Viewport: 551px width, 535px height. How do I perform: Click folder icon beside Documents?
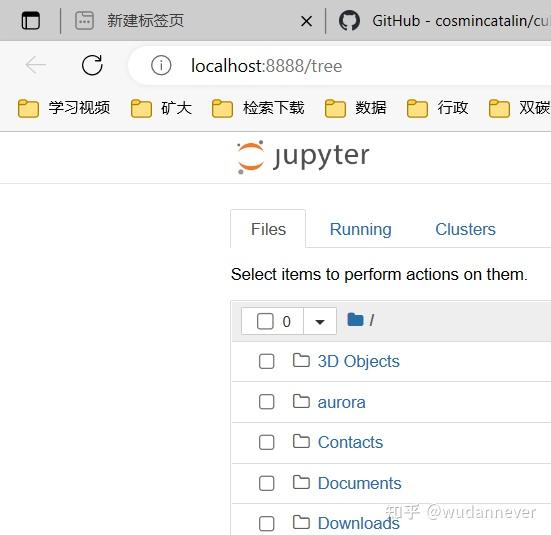pos(301,482)
